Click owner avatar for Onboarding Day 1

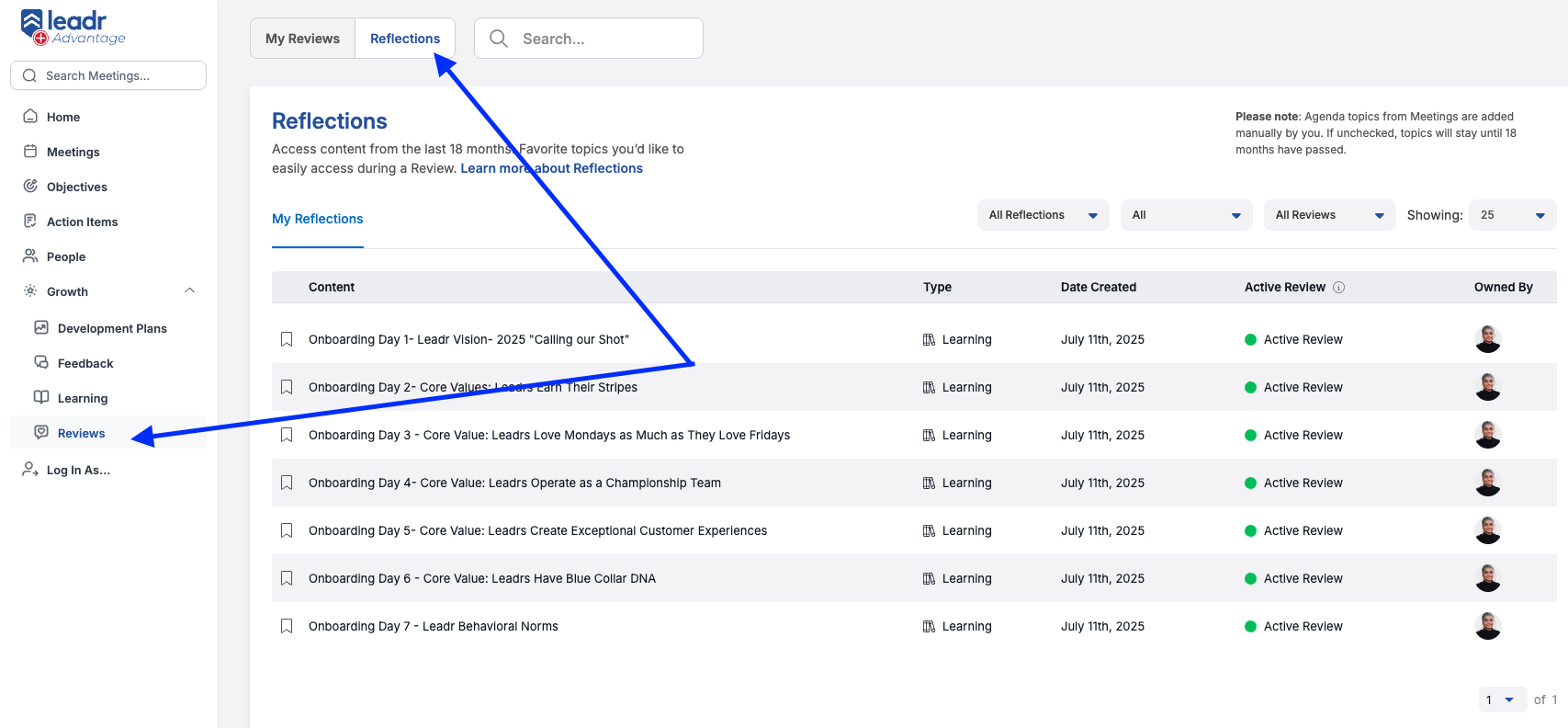click(x=1487, y=339)
